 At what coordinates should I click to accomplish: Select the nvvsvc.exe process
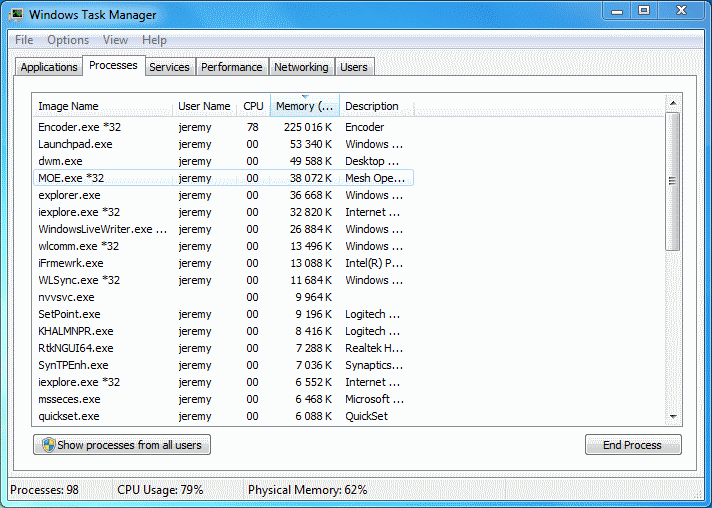(x=223, y=297)
